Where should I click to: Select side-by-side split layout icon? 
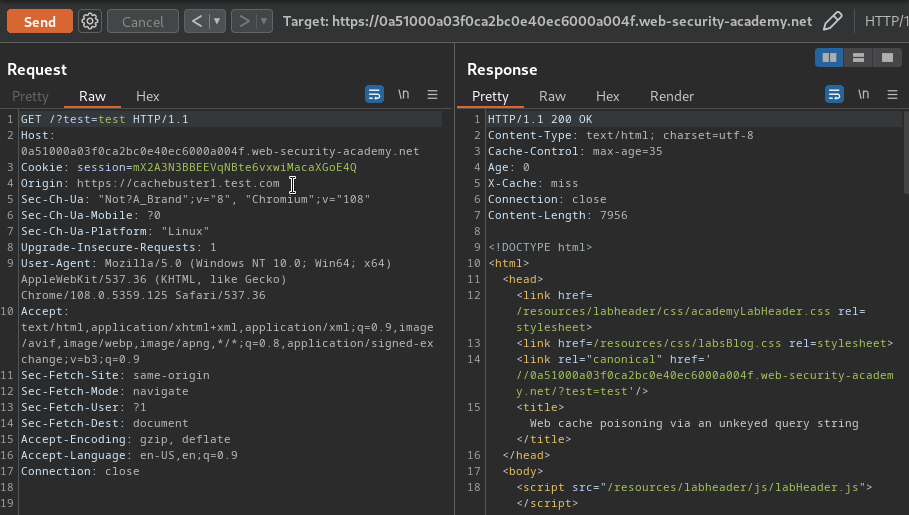pyautogui.click(x=830, y=57)
